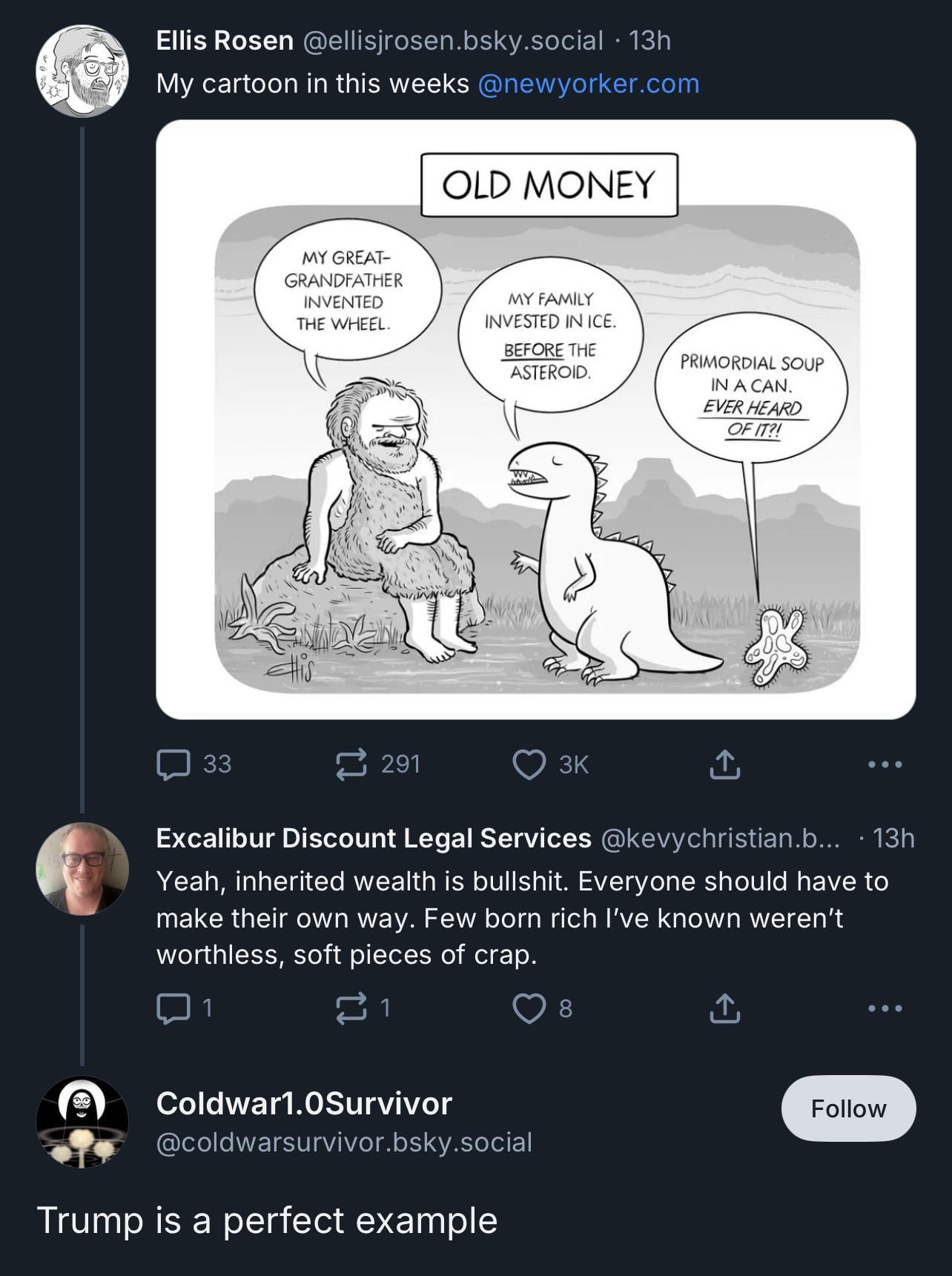Image resolution: width=952 pixels, height=1276 pixels.
Task: Open Excalibur Discount Legal Services profile name
Action: pos(374,838)
